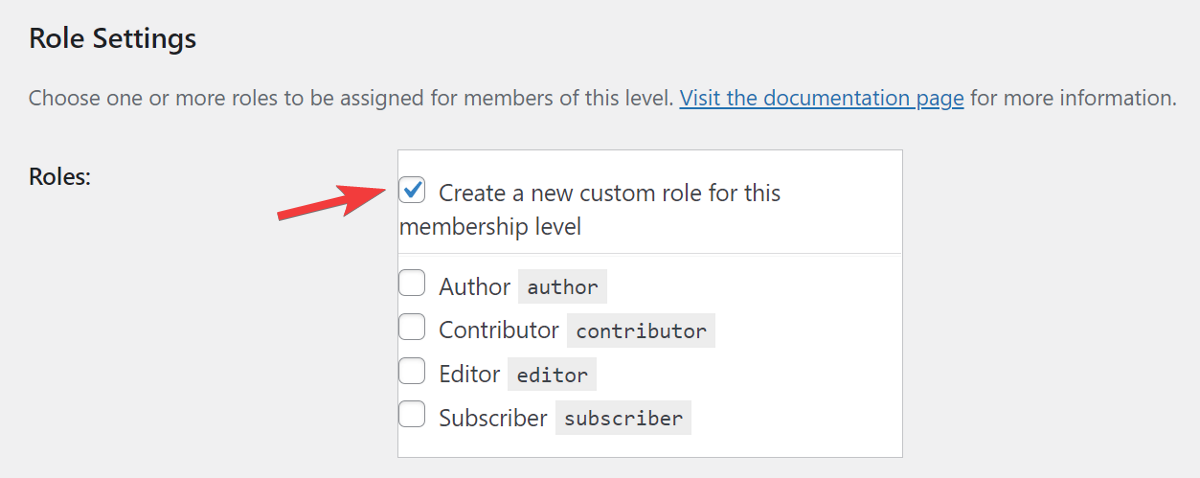The height and width of the screenshot is (478, 1200).
Task: Click the gray "editor" slug tag
Action: [552, 374]
